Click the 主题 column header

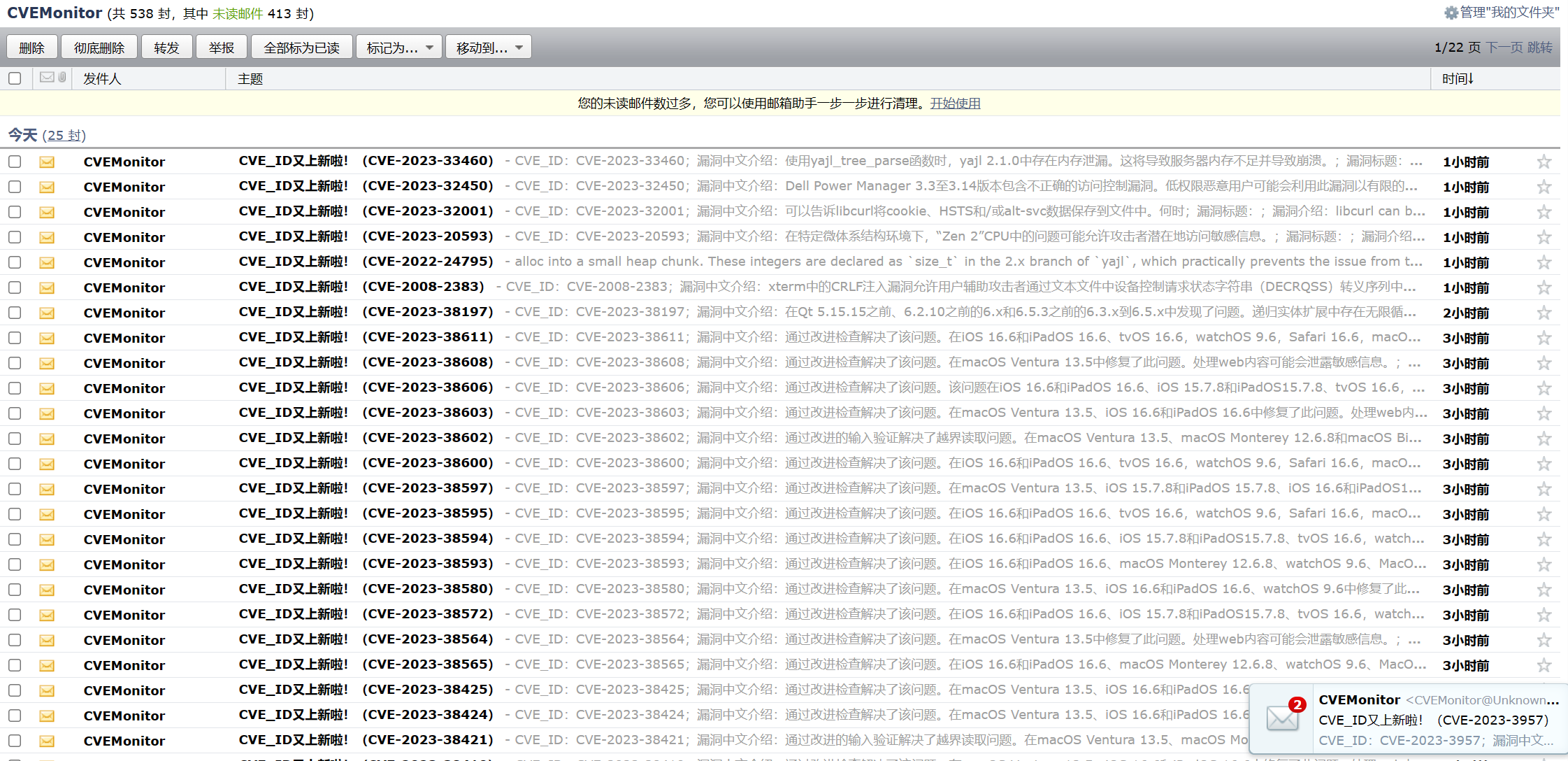[250, 79]
